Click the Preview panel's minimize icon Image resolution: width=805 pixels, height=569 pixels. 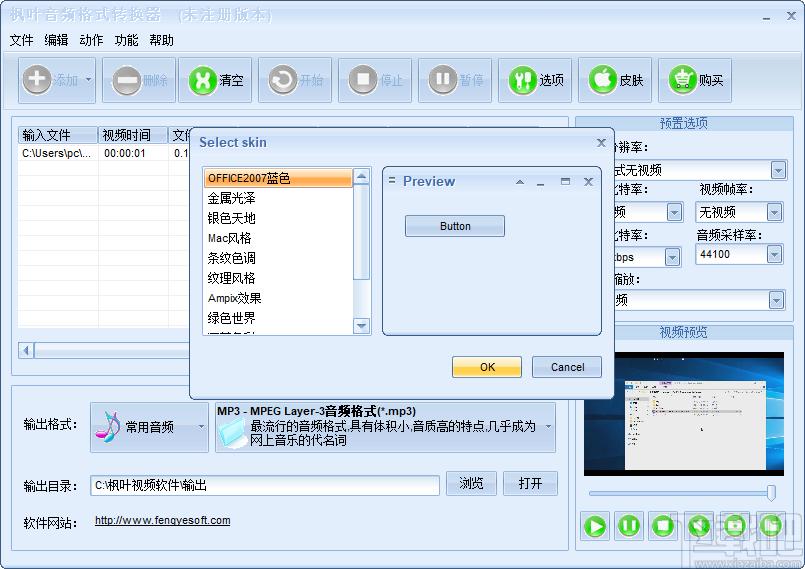coord(541,182)
